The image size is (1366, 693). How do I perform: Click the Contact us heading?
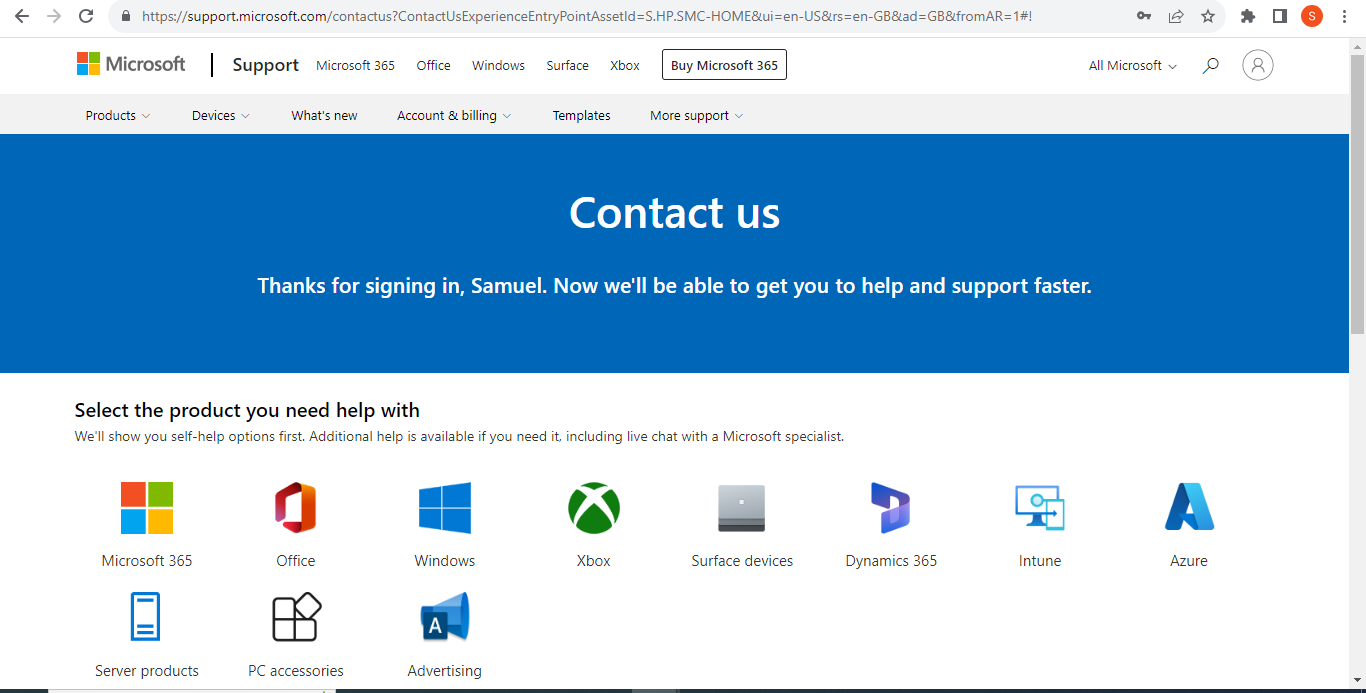674,212
